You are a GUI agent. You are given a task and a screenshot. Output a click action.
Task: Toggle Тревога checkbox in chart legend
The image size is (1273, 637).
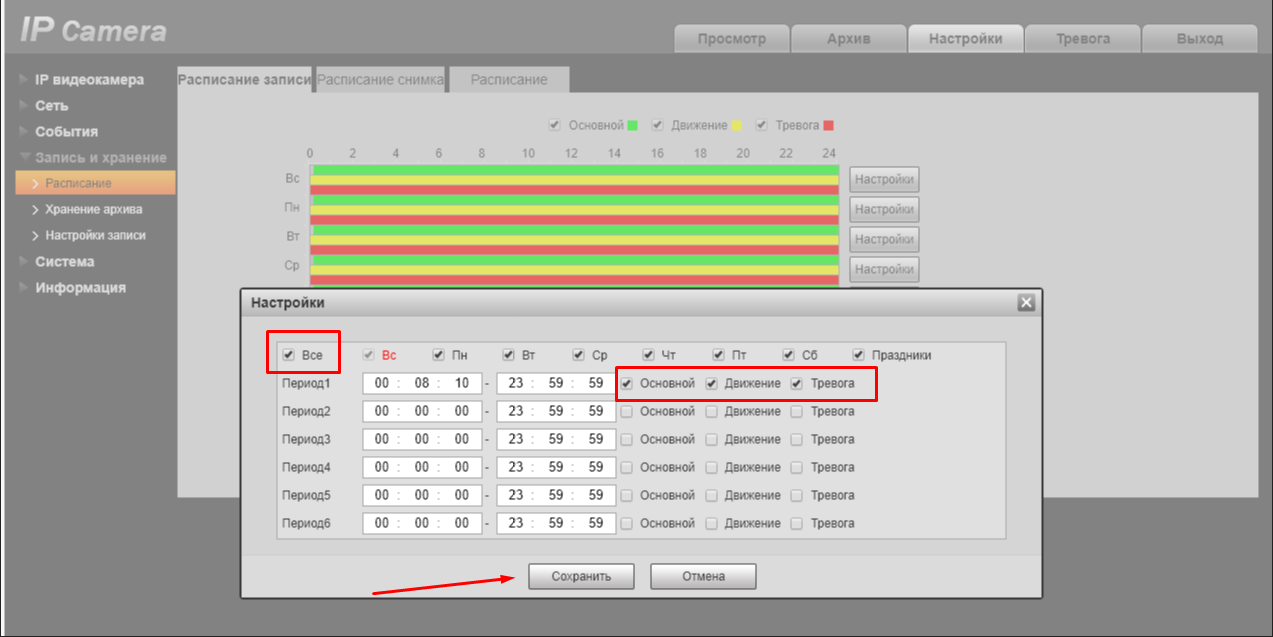point(761,125)
